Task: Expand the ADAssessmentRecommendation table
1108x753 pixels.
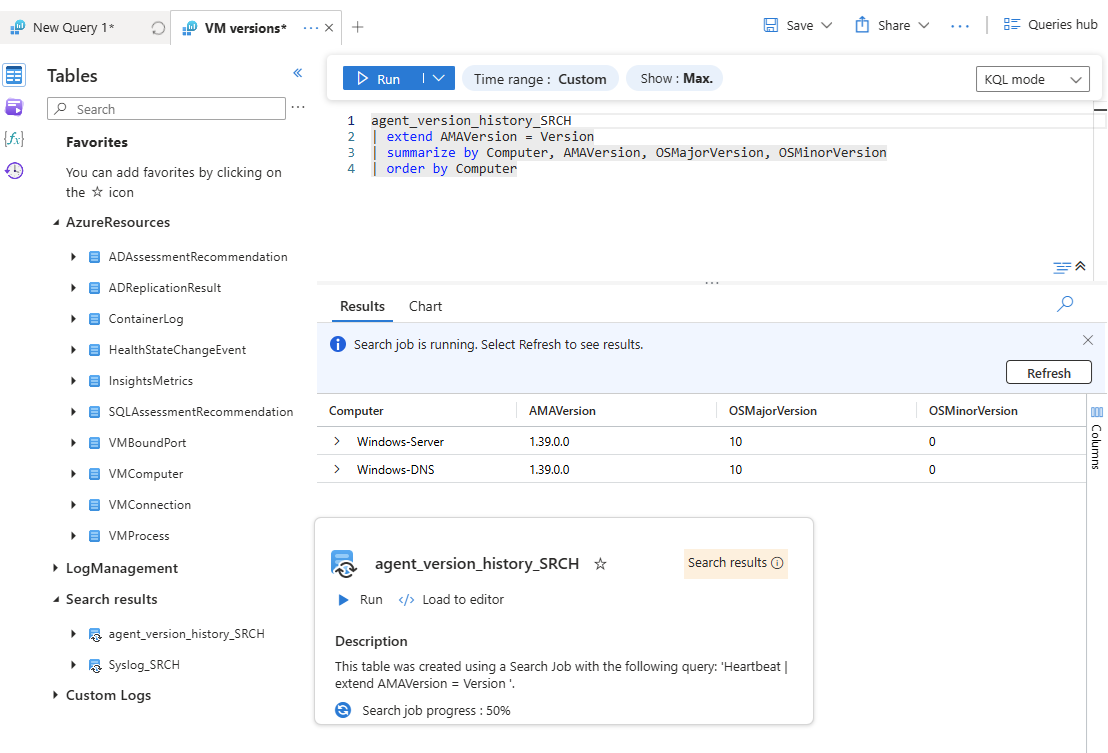Action: coord(73,257)
